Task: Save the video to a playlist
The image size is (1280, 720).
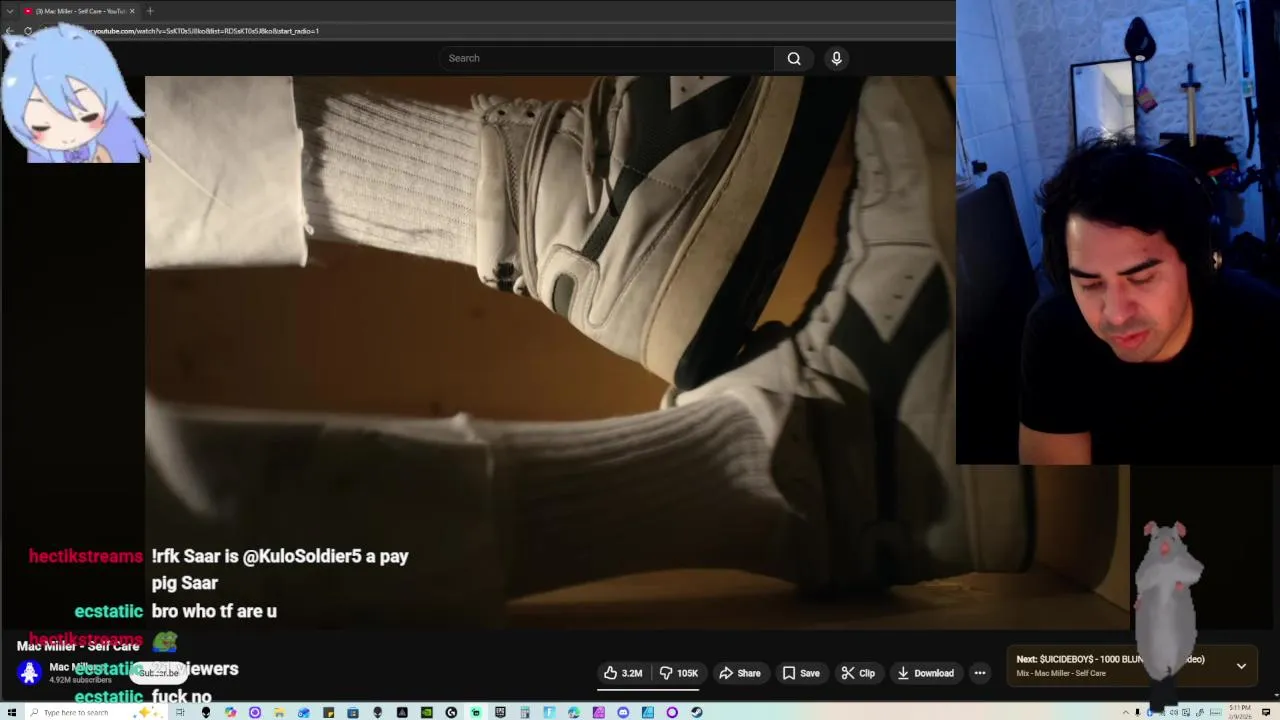Action: (x=801, y=673)
